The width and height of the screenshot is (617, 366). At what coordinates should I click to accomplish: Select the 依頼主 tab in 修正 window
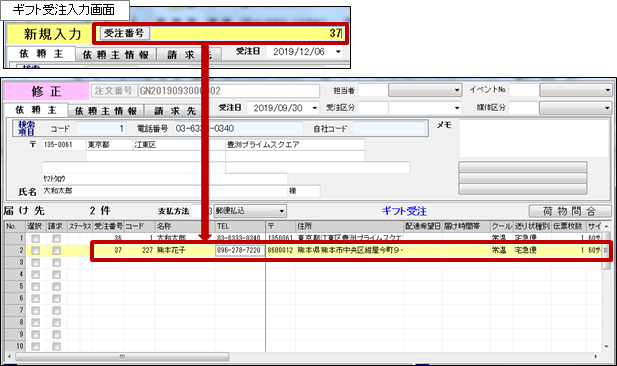click(x=36, y=110)
